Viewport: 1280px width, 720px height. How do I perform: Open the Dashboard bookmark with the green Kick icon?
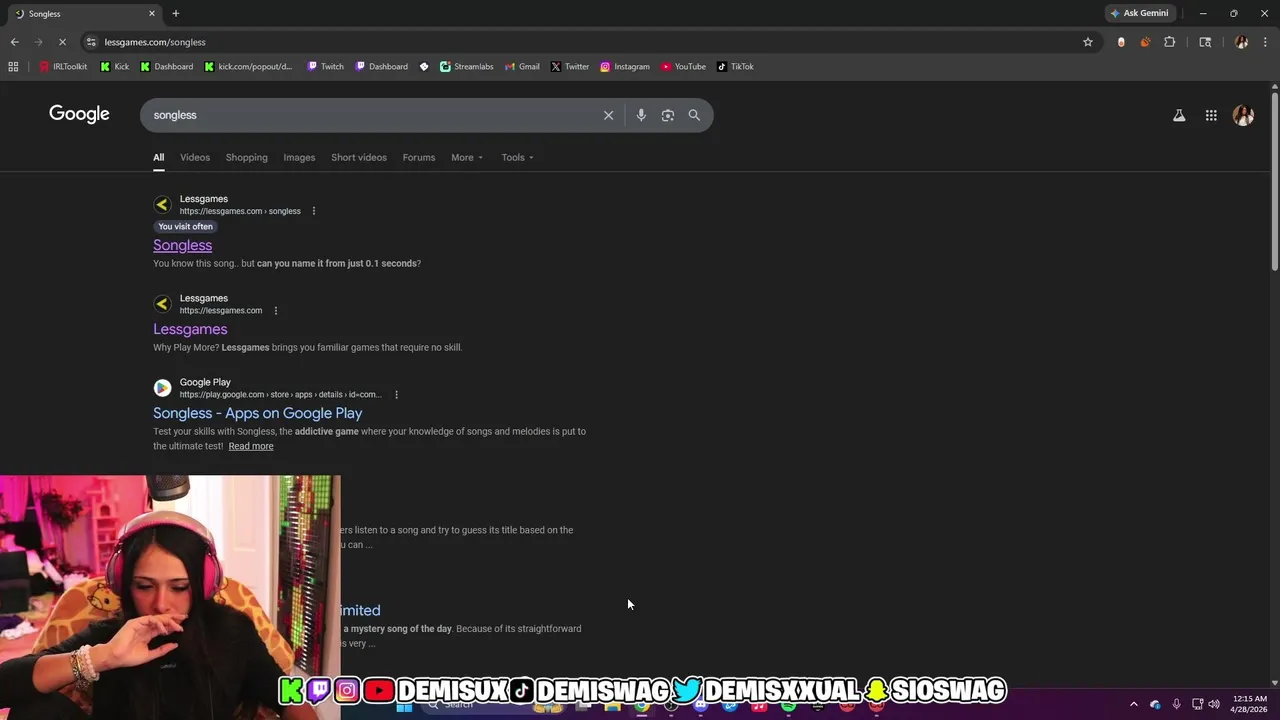coord(167,67)
